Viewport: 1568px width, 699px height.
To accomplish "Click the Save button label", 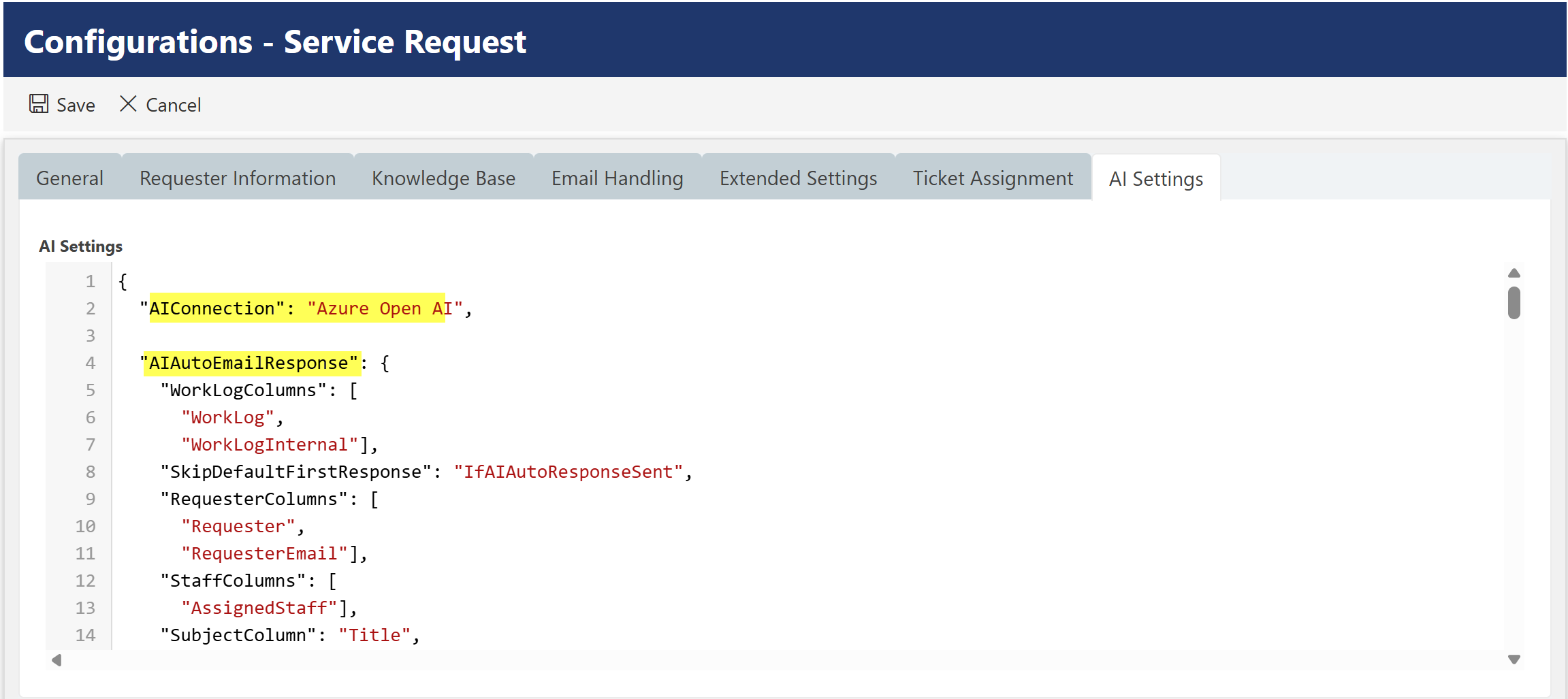I will click(x=76, y=105).
